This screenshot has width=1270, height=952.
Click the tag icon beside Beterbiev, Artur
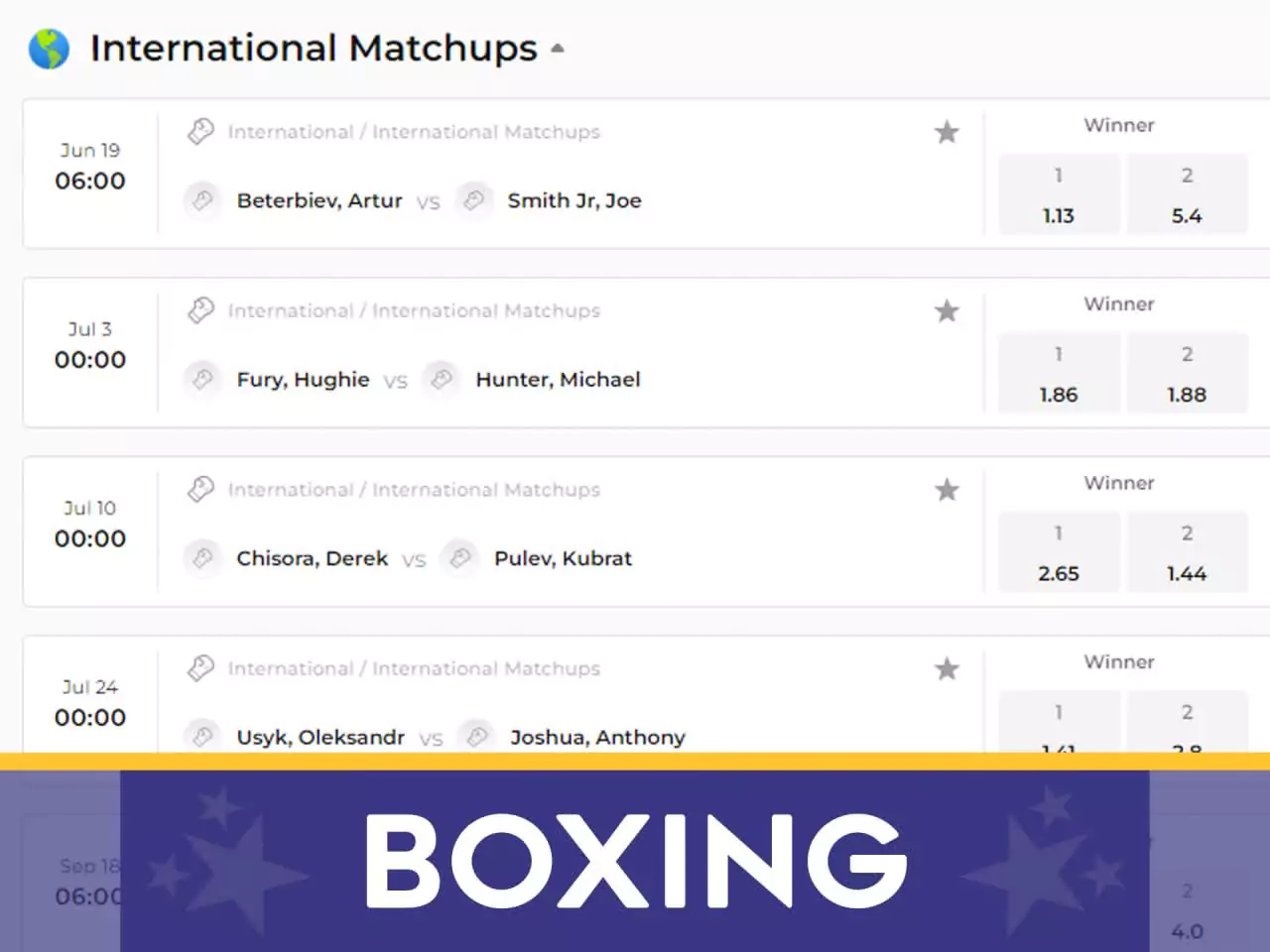pos(203,200)
